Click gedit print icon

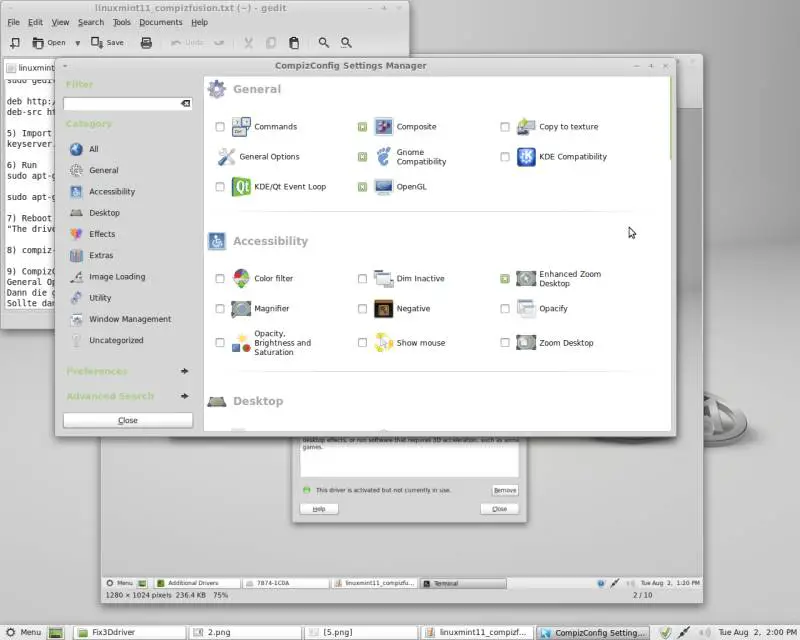[146, 43]
